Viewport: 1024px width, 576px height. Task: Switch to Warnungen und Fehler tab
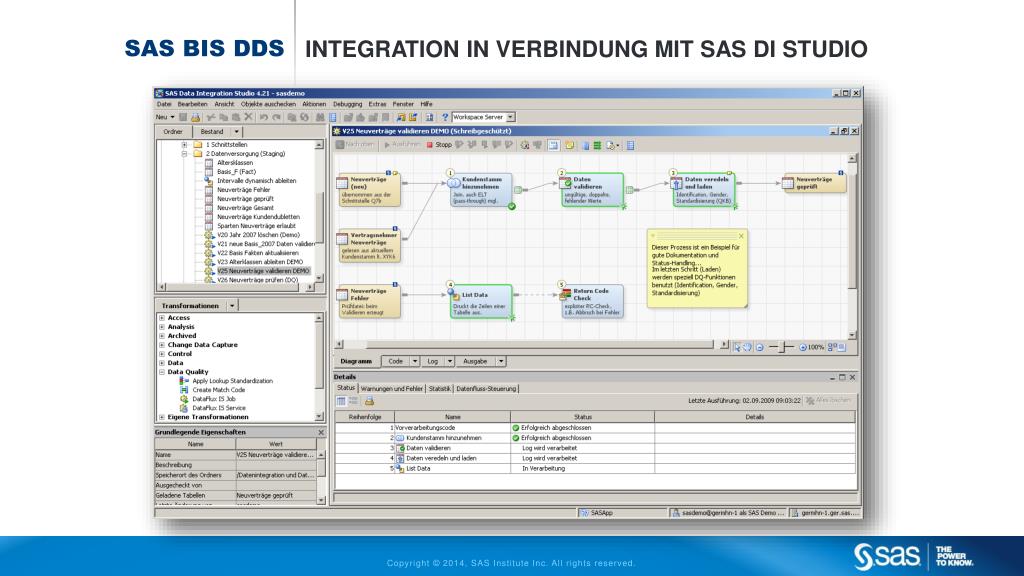point(392,389)
